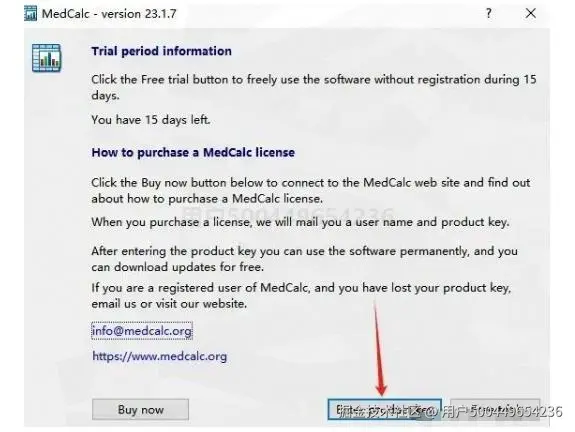Click the highlighted button under the red arrow

(x=385, y=409)
